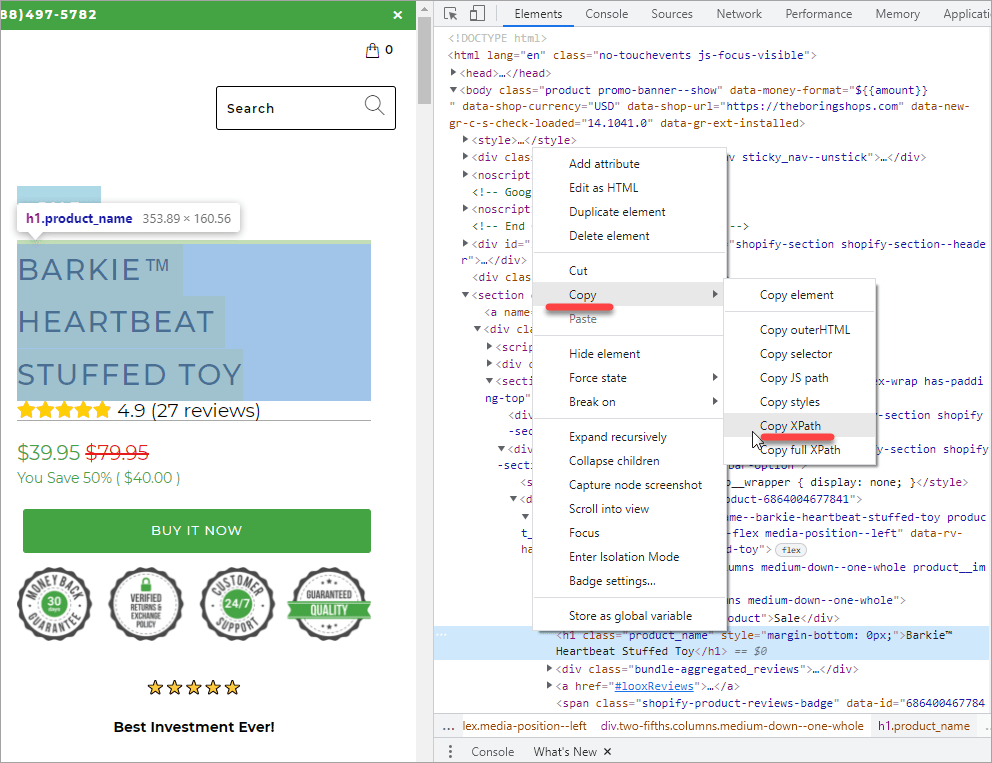Select Copy JS path
Viewport: 992px width, 763px height.
[800, 378]
